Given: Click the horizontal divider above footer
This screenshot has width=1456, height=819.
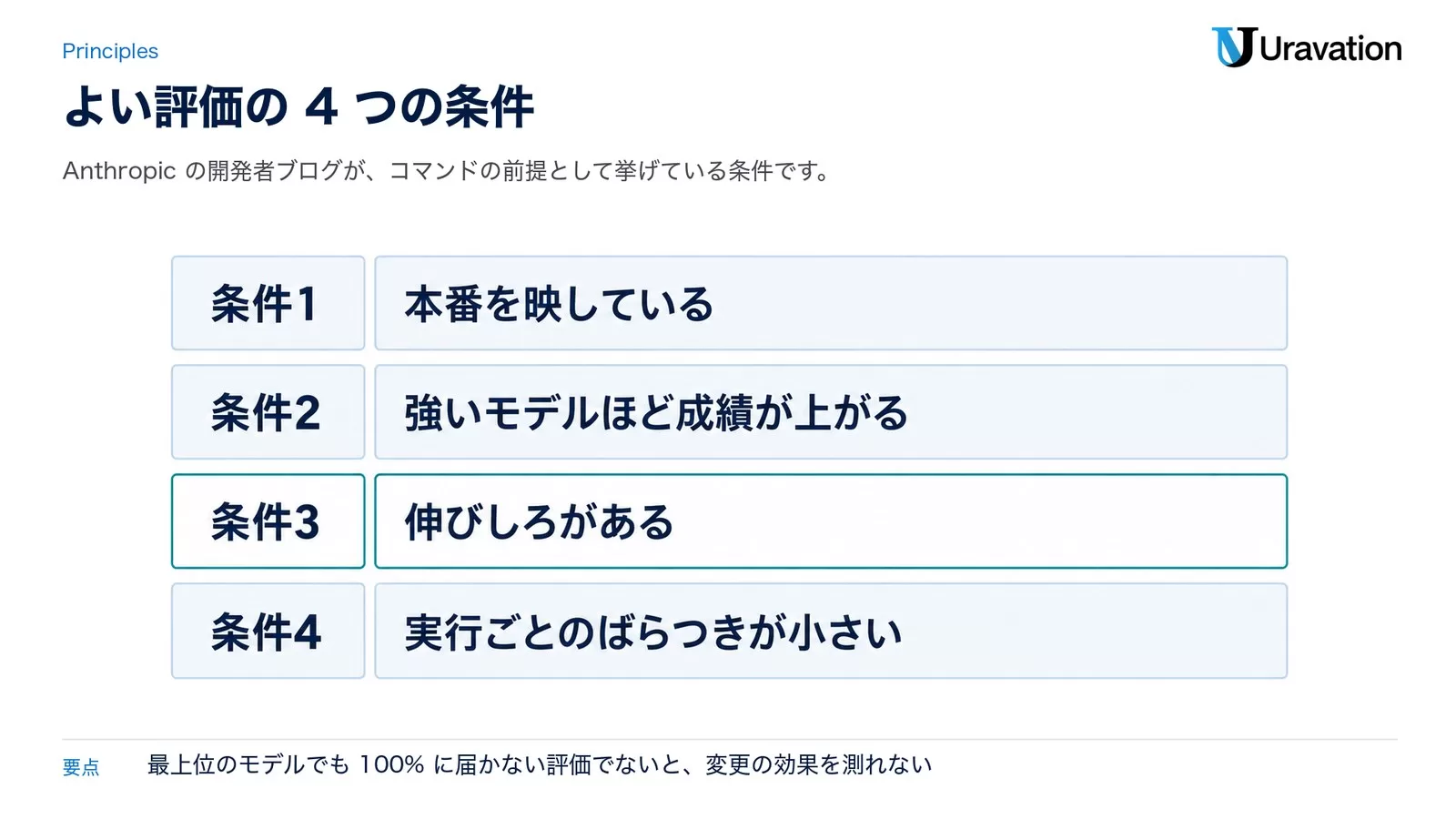Looking at the screenshot, I should (x=730, y=739).
